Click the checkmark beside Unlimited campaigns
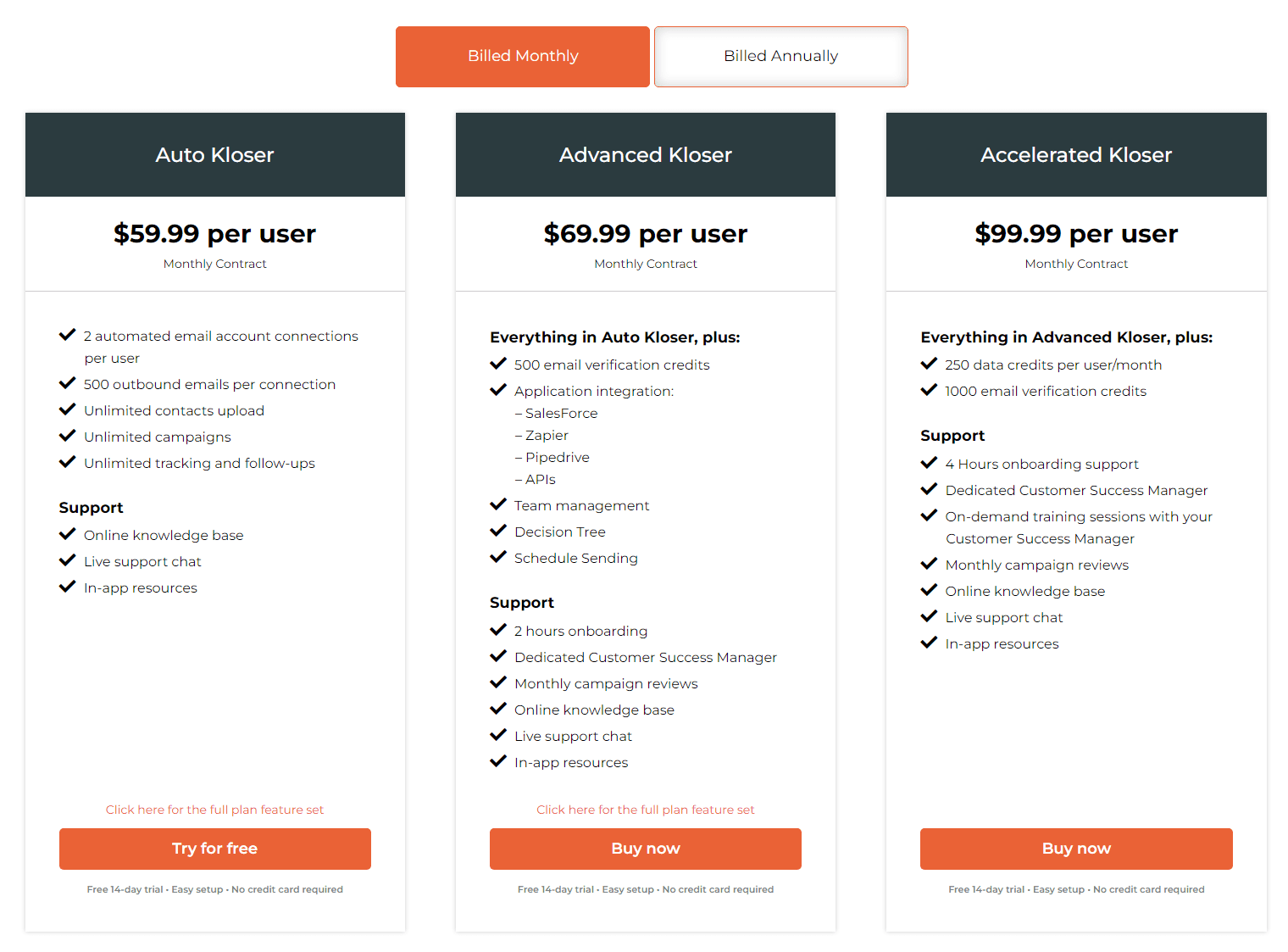1288x952 pixels. pyautogui.click(x=68, y=435)
